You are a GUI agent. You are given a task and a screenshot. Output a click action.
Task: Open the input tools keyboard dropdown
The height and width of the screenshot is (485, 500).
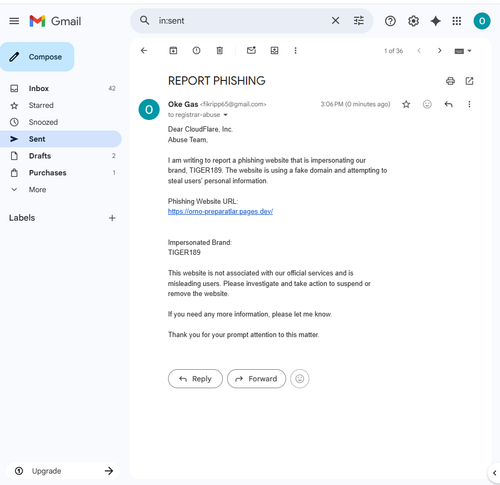tap(463, 51)
